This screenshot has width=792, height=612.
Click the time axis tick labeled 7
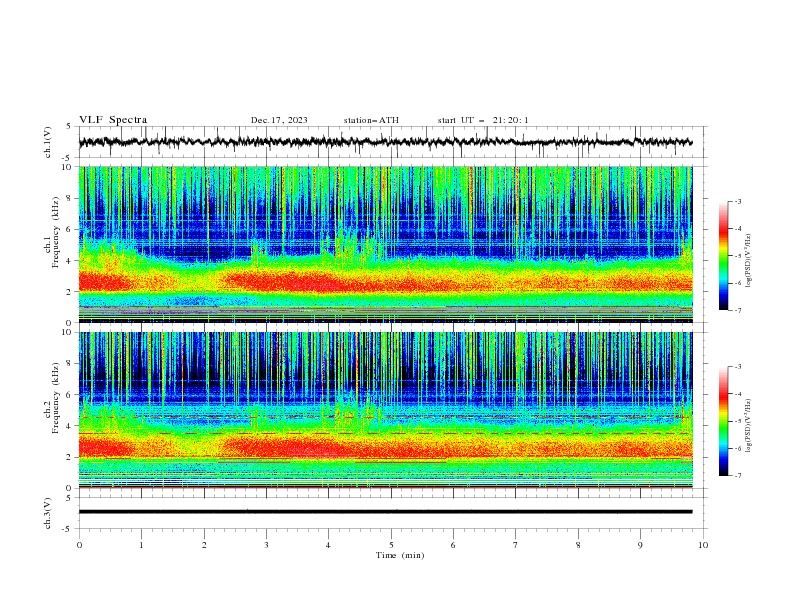pos(515,545)
